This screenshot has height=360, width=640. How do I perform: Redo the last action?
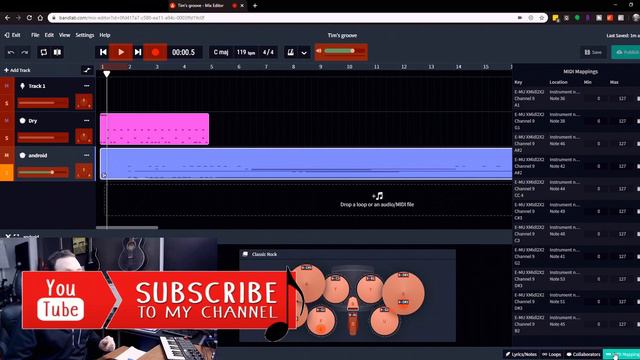[x=25, y=52]
